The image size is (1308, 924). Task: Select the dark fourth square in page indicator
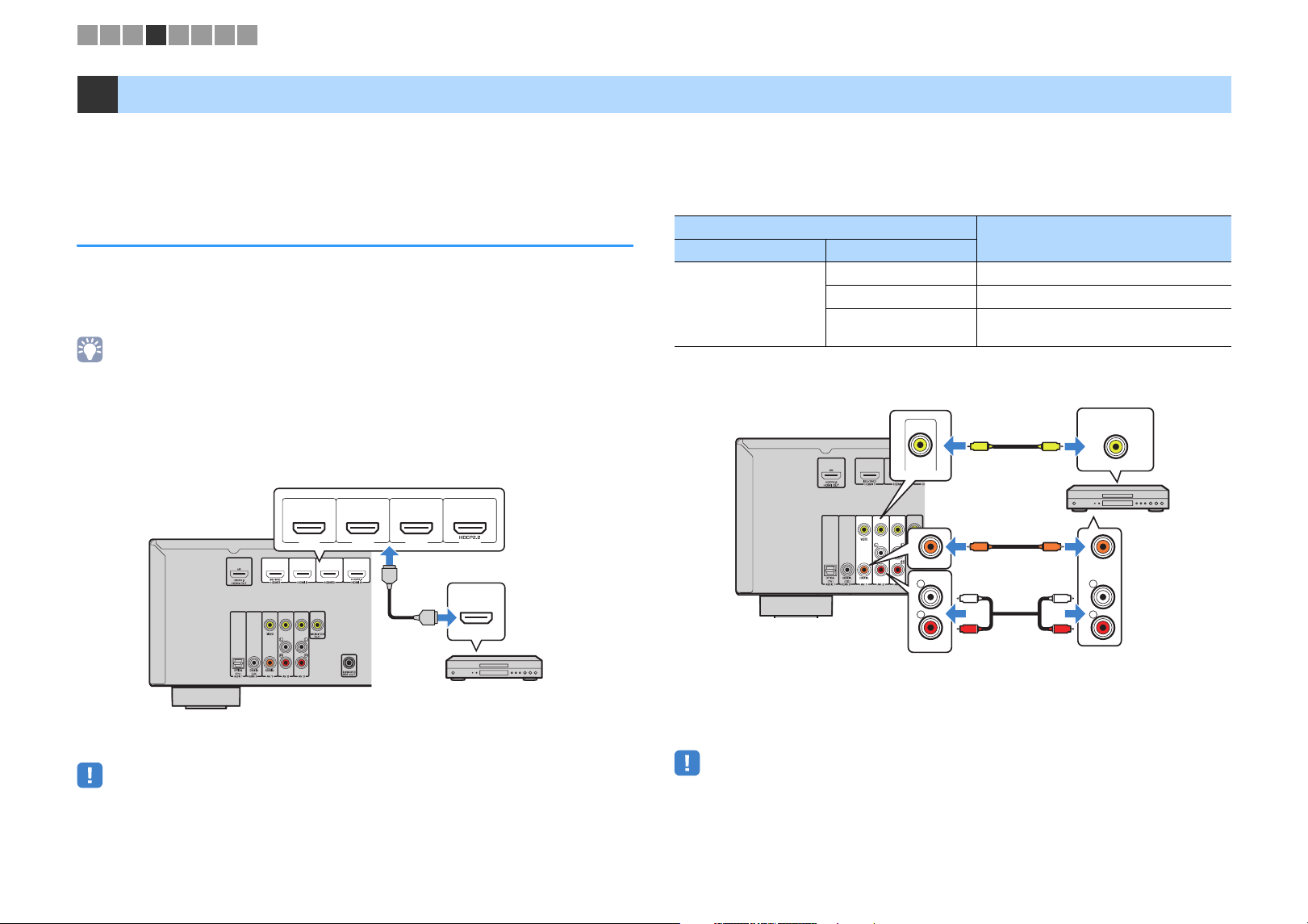pyautogui.click(x=156, y=35)
